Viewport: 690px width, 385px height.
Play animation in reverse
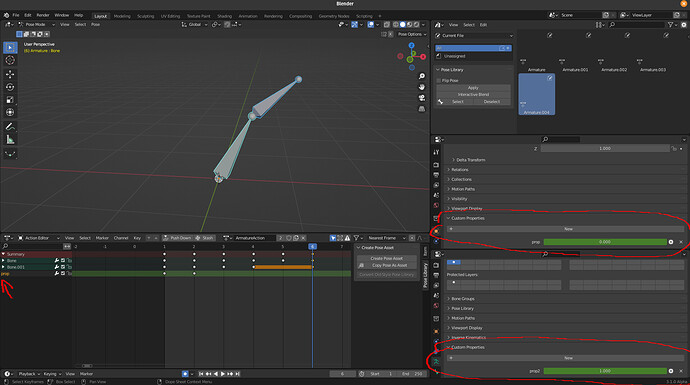click(216, 374)
